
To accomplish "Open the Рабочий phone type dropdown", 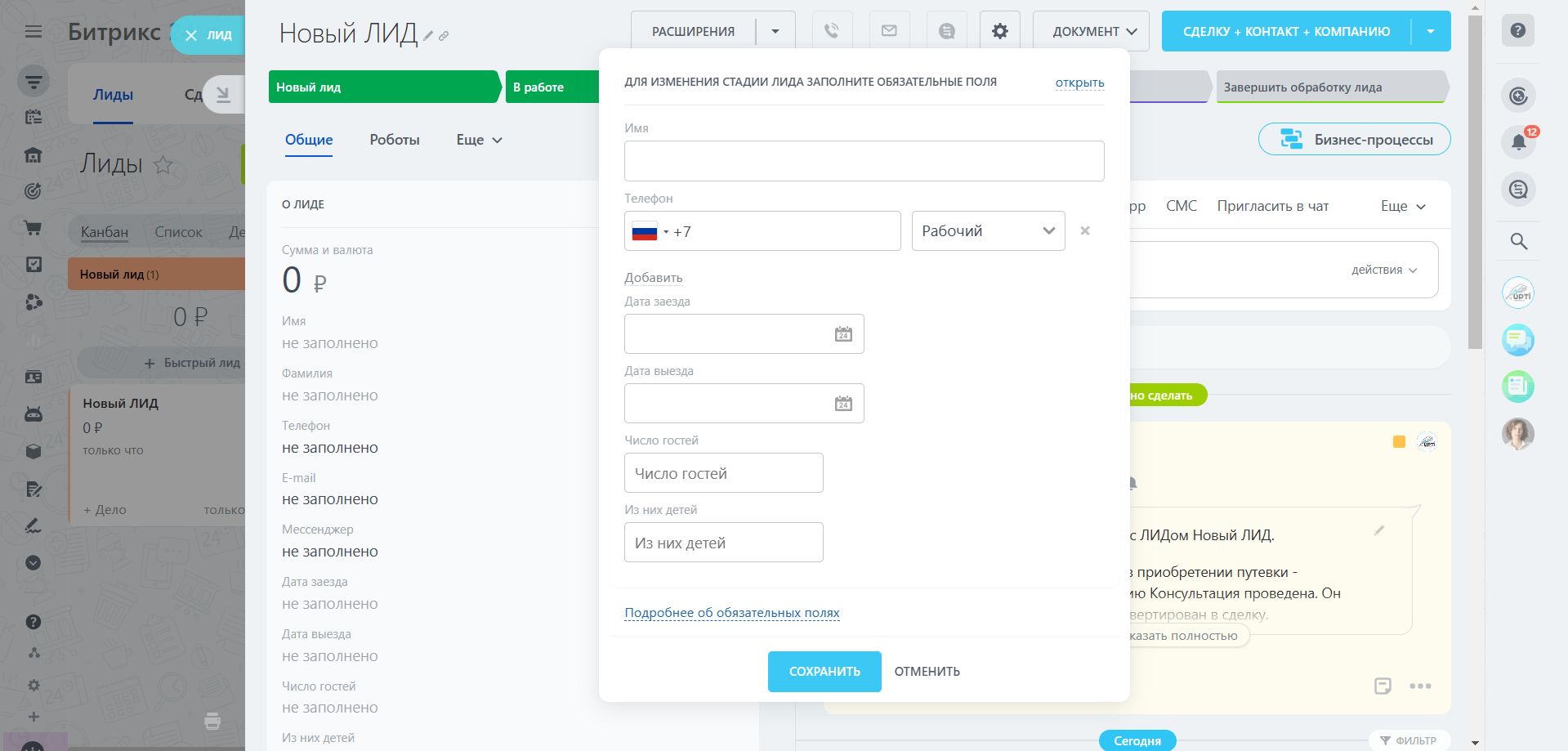I will (988, 230).
